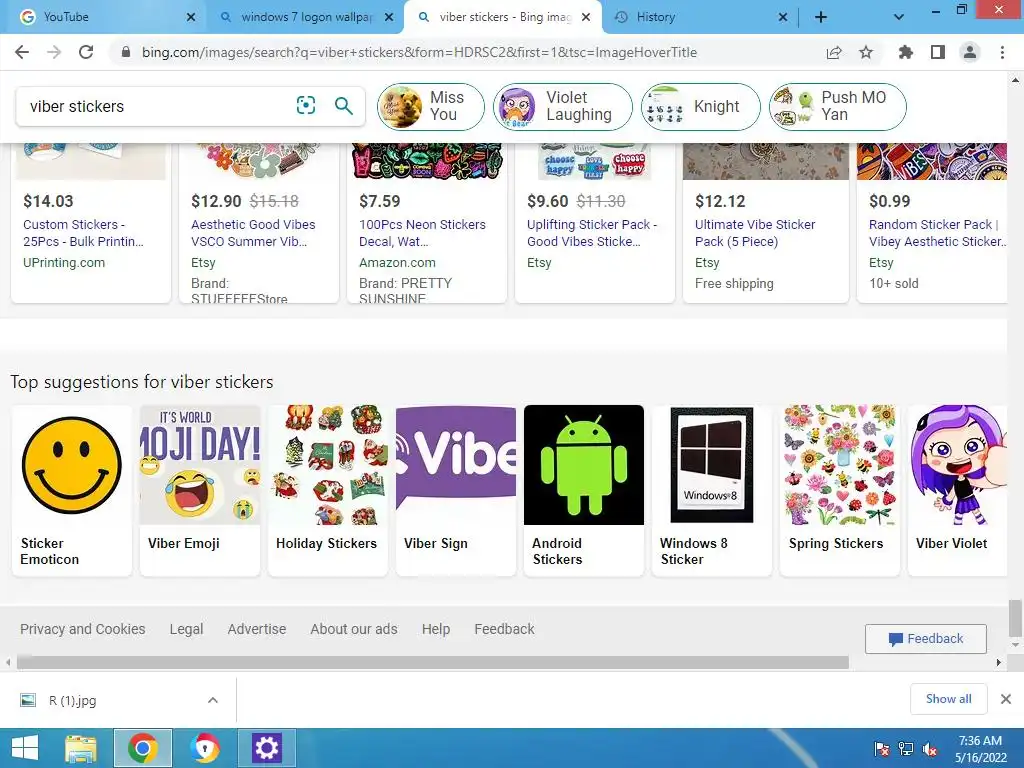Open the Windows Start button
The width and height of the screenshot is (1024, 768).
(25, 748)
